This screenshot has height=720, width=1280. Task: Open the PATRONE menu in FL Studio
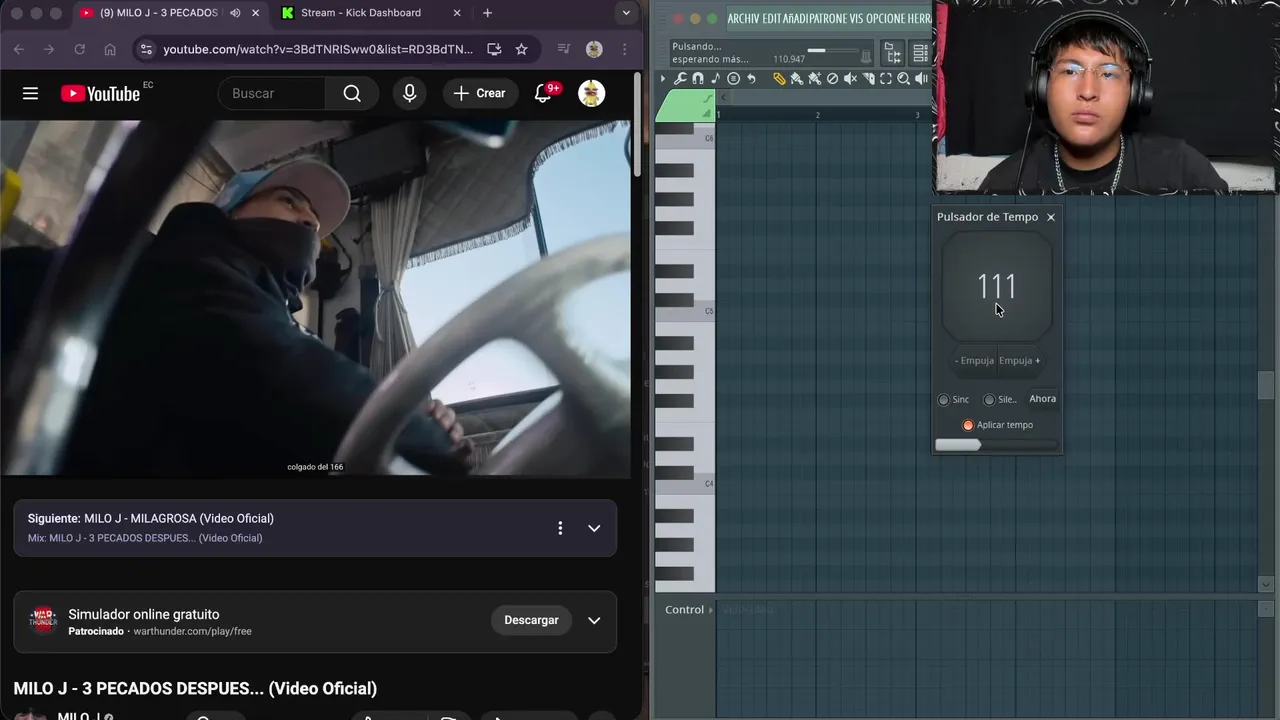[x=828, y=19]
